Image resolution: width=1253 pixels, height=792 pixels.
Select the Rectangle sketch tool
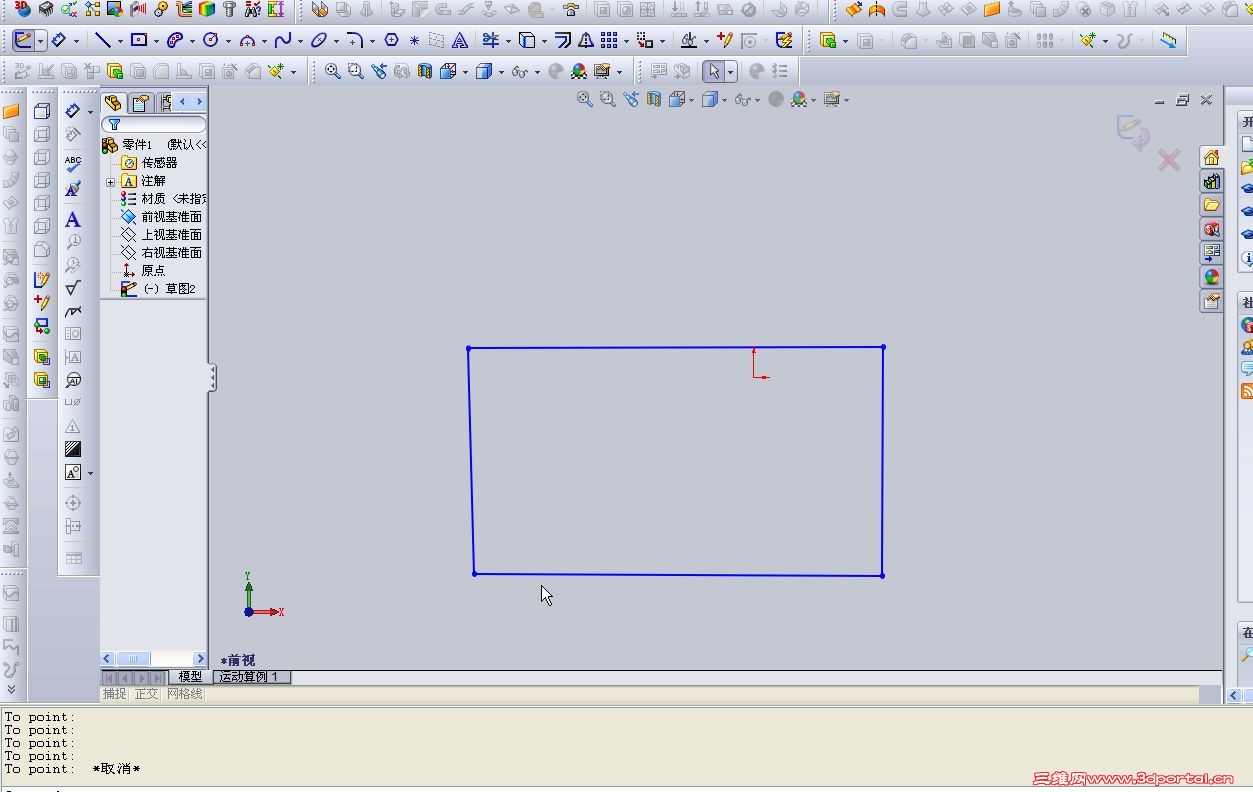click(x=139, y=41)
